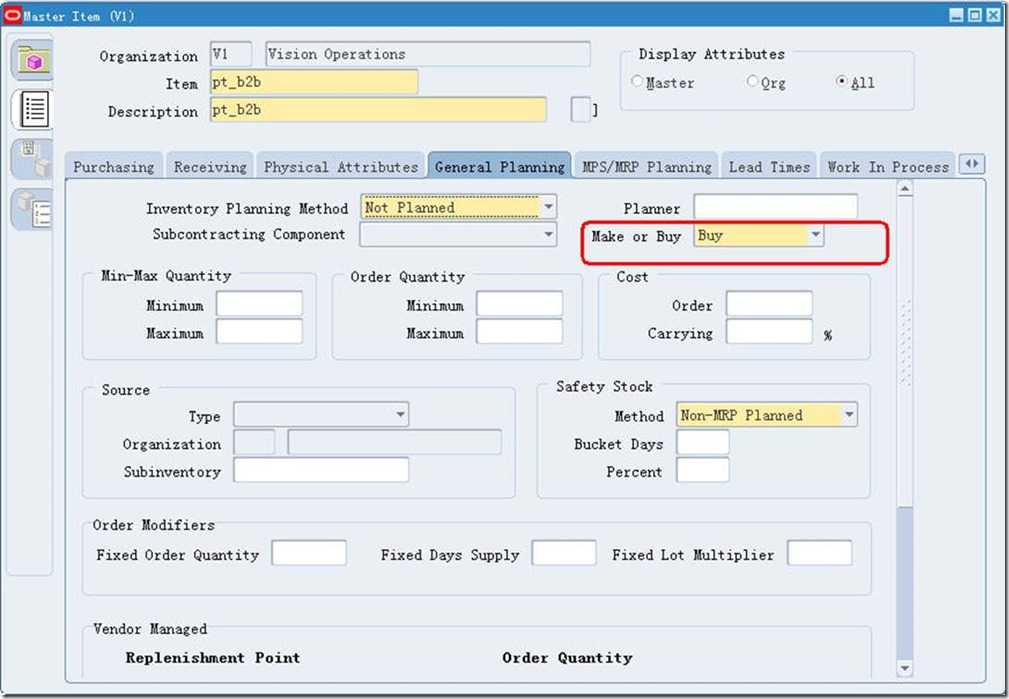Image resolution: width=1009 pixels, height=699 pixels.
Task: Click the Order Quantity Maximum field
Action: point(519,331)
